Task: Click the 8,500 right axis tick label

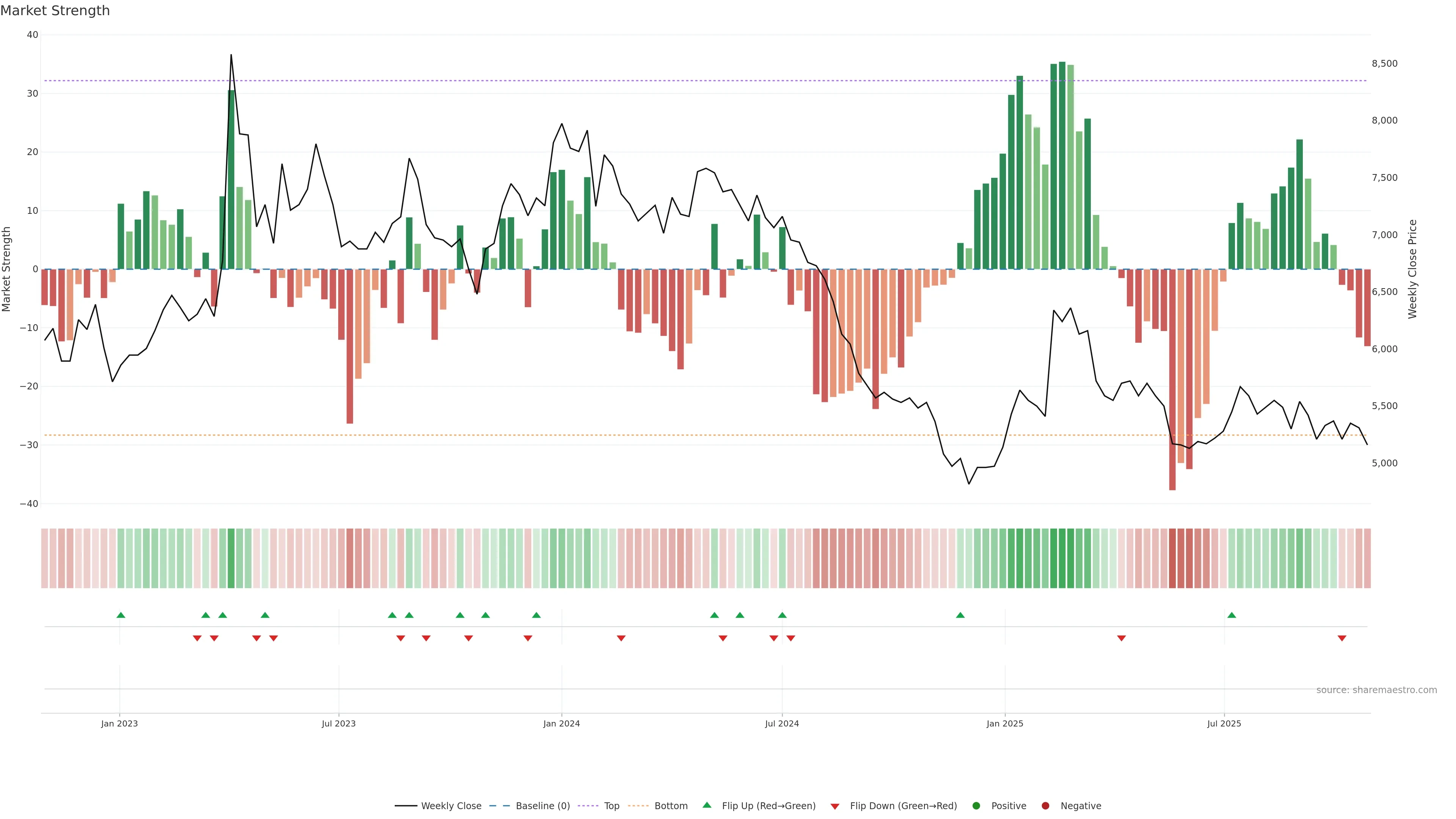Action: tap(1384, 63)
